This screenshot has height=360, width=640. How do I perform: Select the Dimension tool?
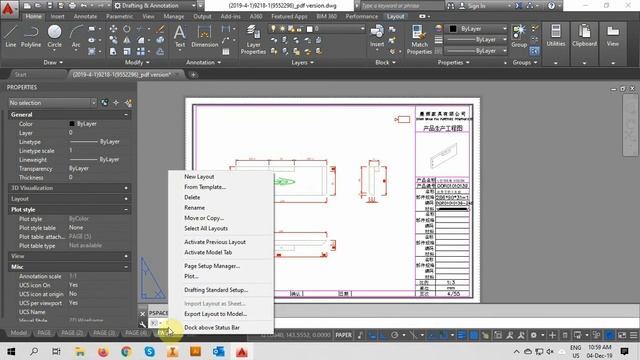pyautogui.click(x=204, y=36)
